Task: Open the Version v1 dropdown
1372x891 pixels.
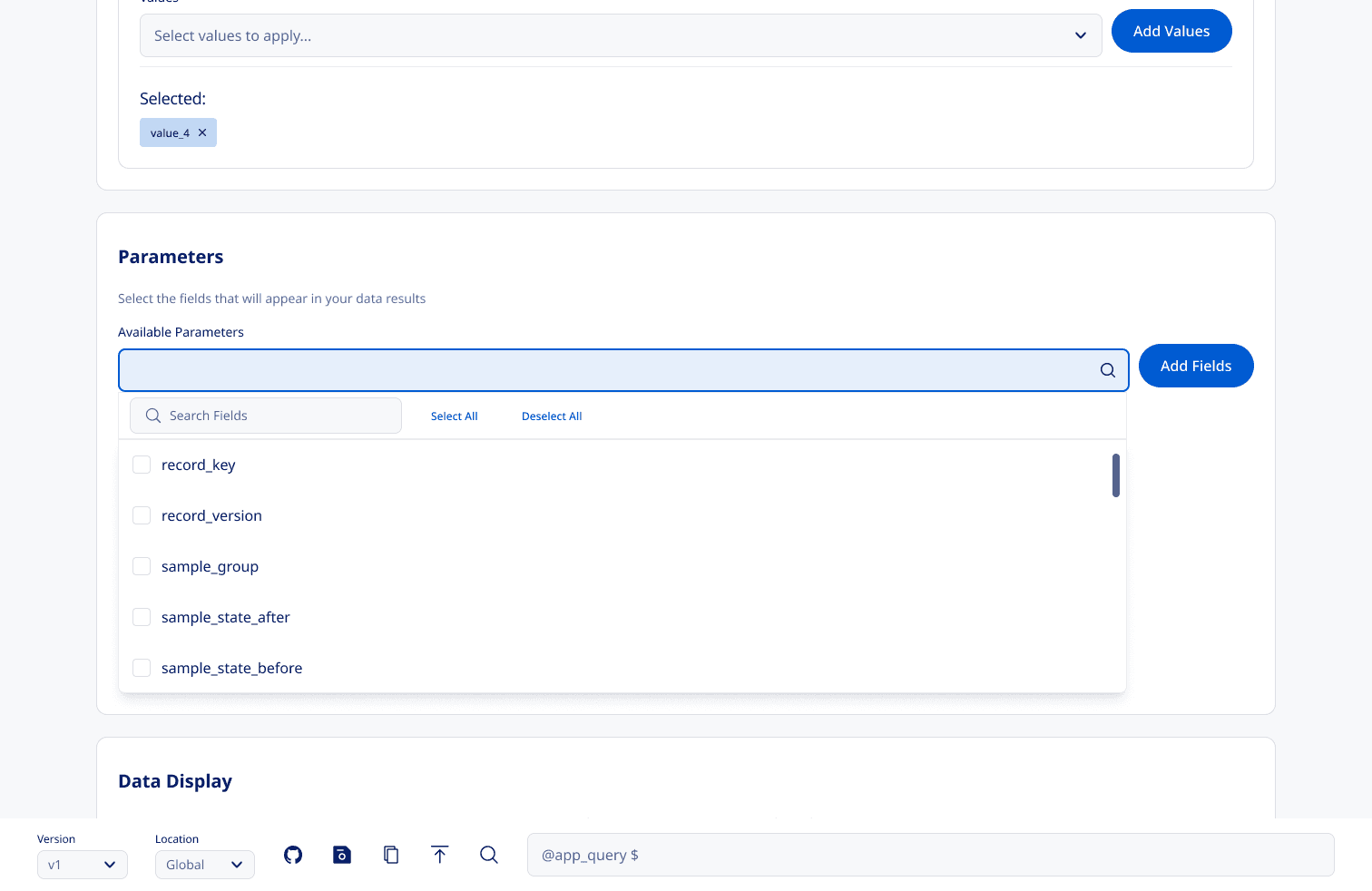Action: 83,865
